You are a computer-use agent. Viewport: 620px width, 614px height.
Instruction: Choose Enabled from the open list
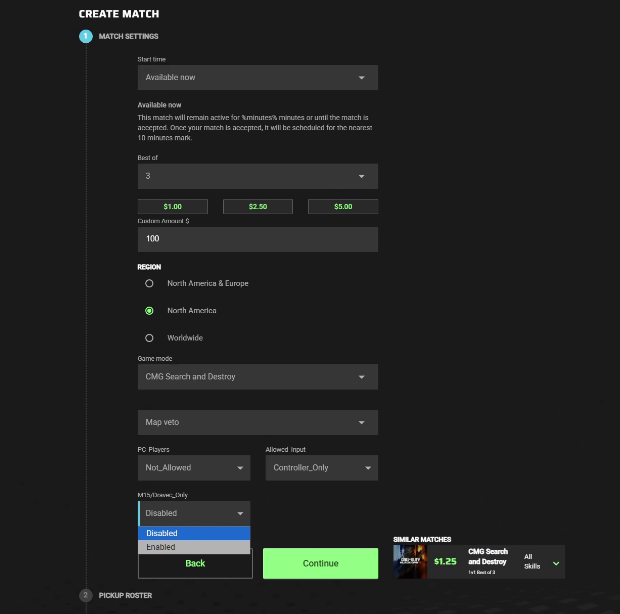coord(194,547)
